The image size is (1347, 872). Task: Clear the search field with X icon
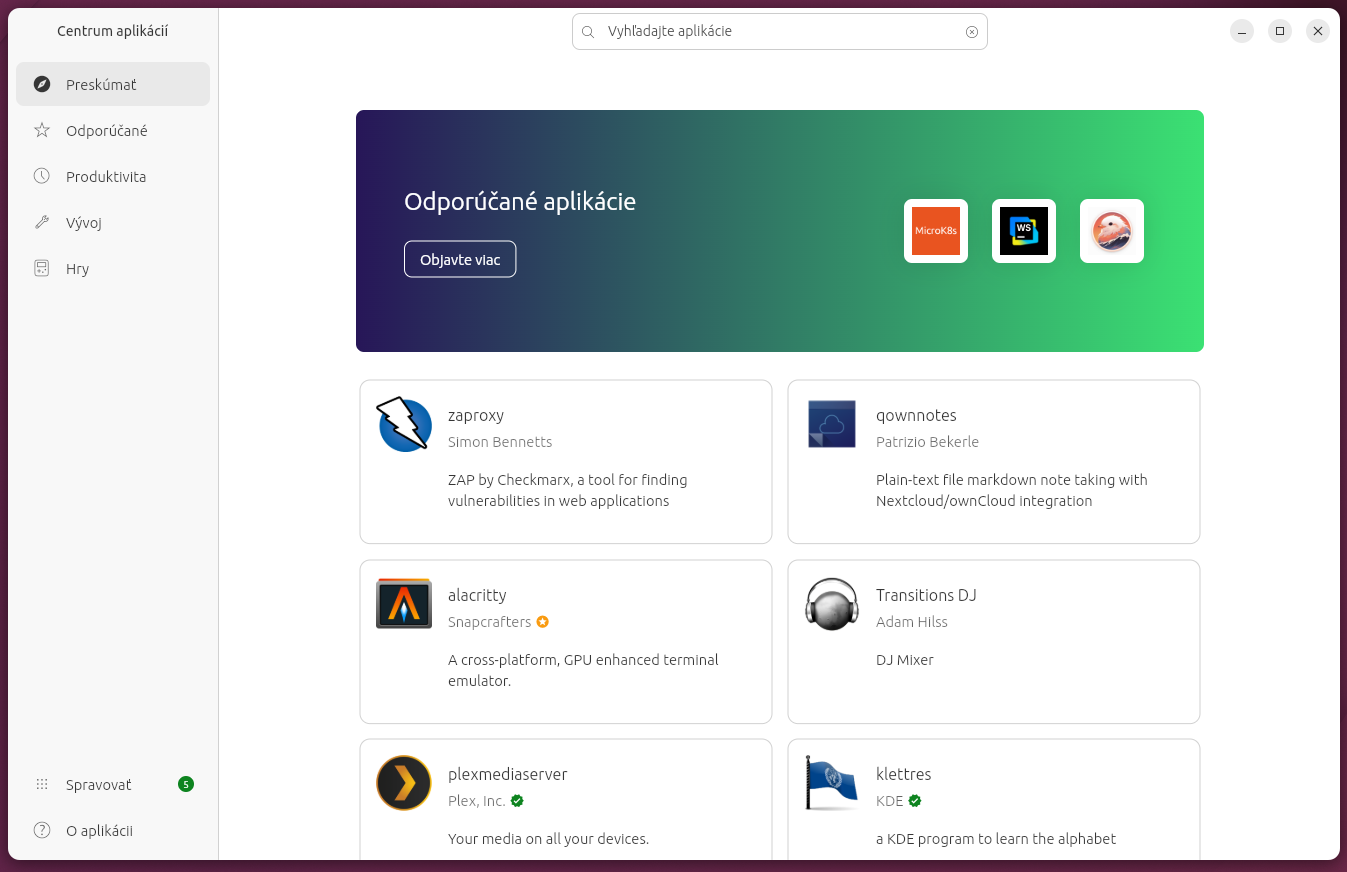pyautogui.click(x=972, y=32)
